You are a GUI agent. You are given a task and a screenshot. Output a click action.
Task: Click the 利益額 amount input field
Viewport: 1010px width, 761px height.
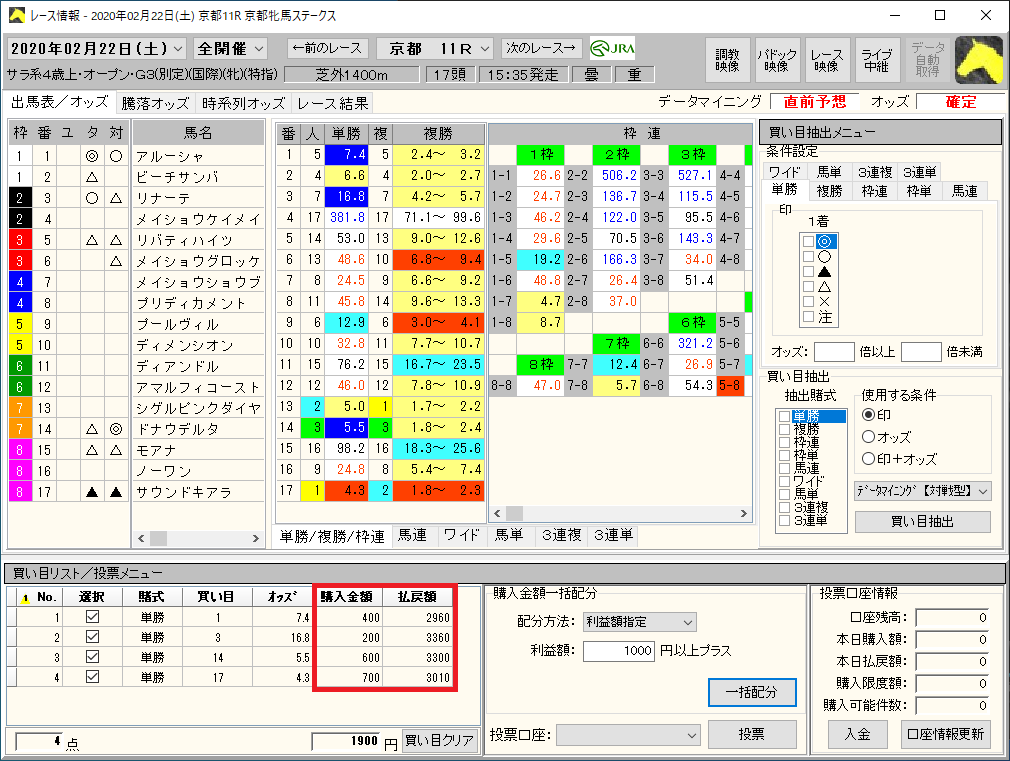(617, 651)
